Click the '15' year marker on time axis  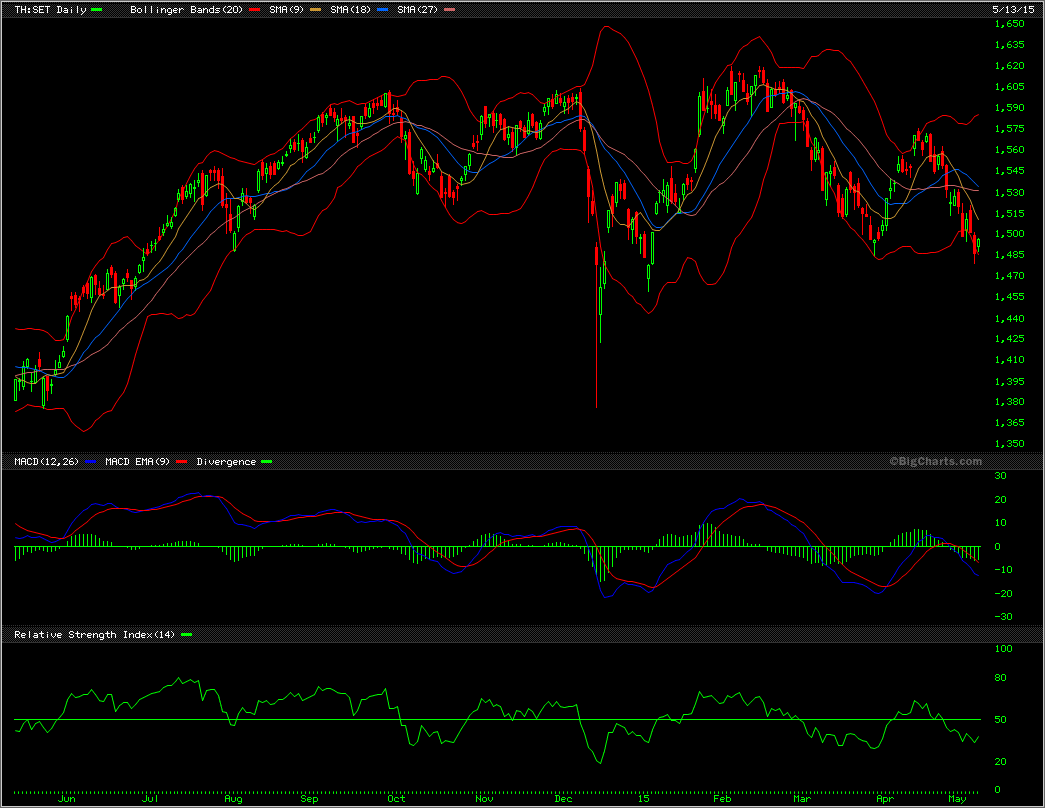pos(643,799)
